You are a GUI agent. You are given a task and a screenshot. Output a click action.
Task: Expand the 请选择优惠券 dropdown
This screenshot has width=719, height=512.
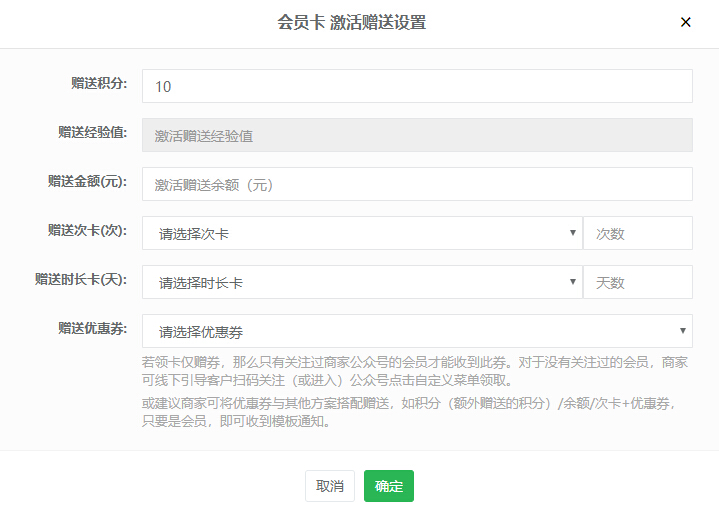coord(417,331)
